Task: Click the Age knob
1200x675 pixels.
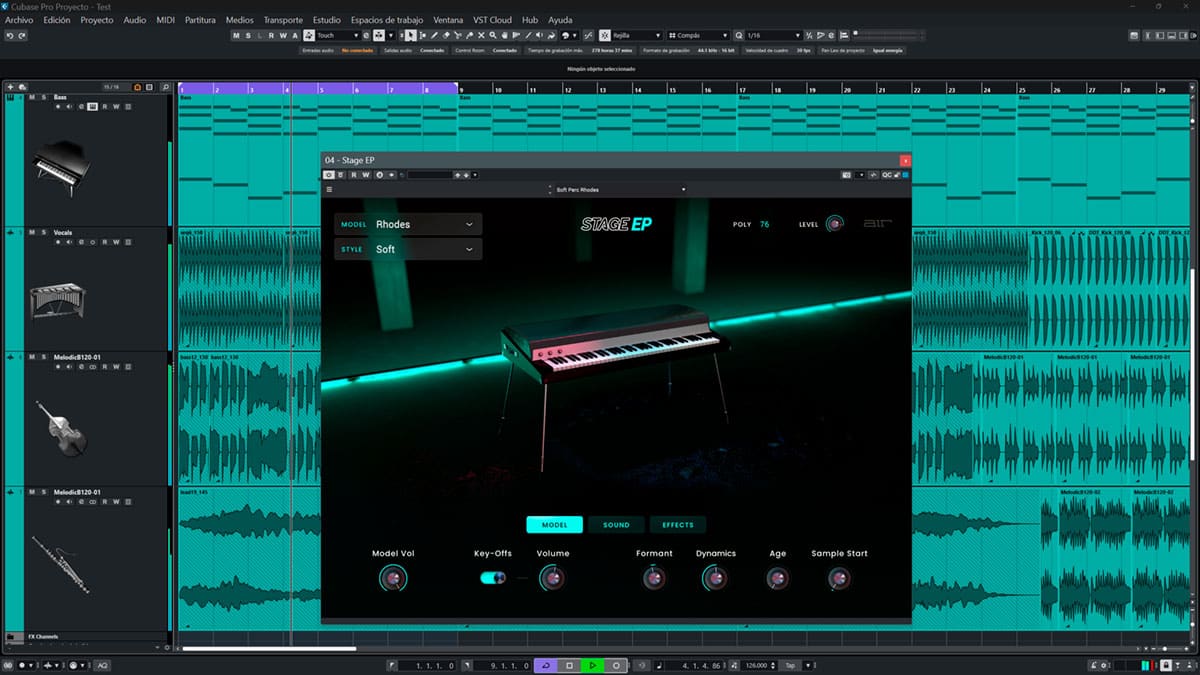Action: [777, 578]
